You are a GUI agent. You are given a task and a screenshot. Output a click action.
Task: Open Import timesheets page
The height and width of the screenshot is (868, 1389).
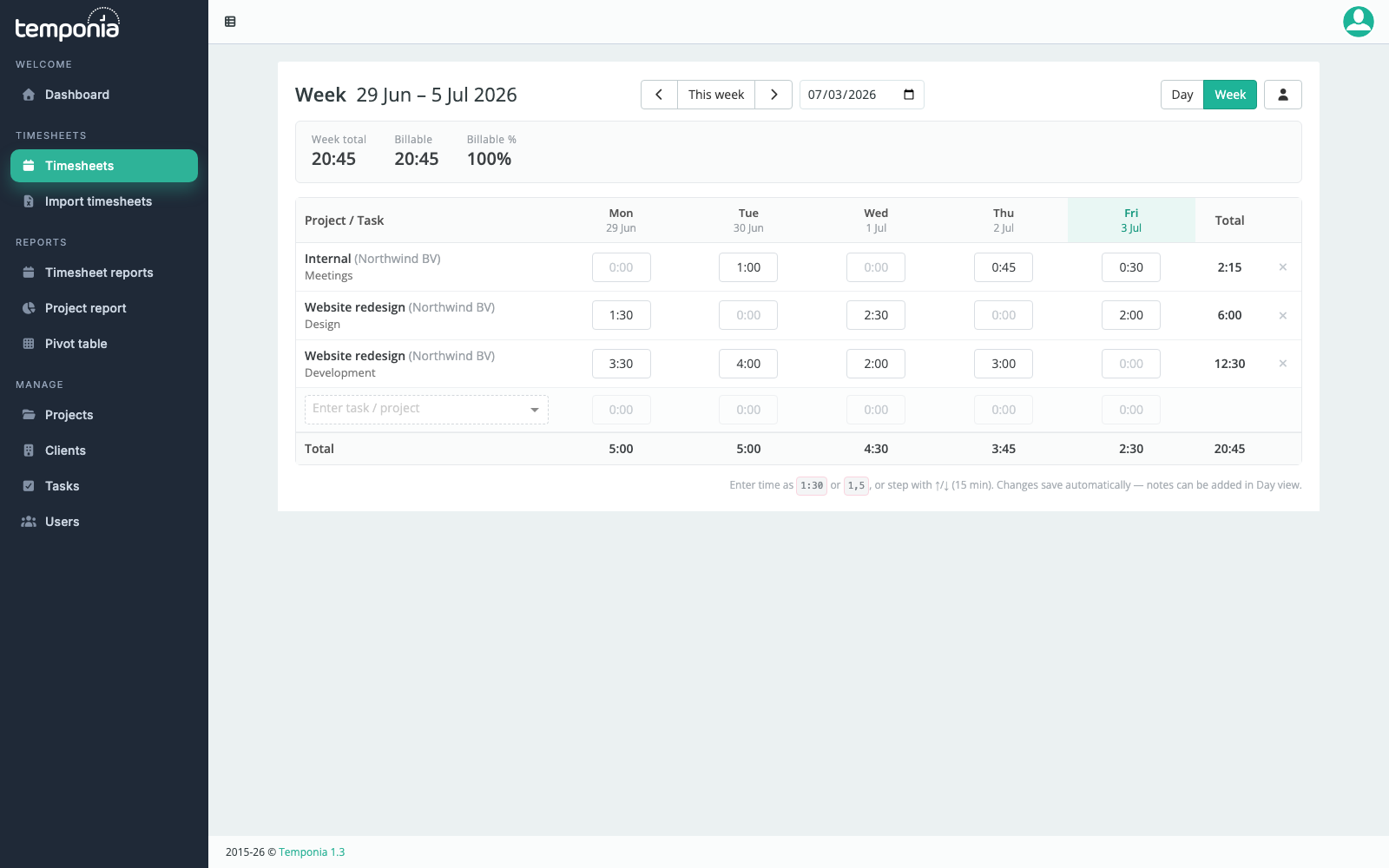click(x=104, y=201)
